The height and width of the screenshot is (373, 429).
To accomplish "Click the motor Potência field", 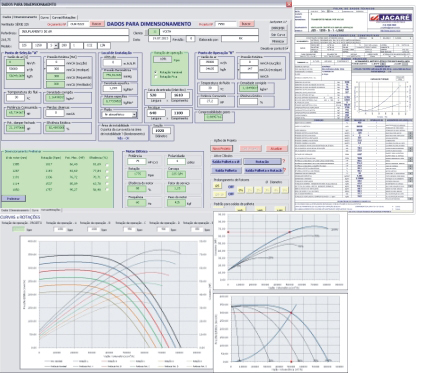I will coord(137,162).
